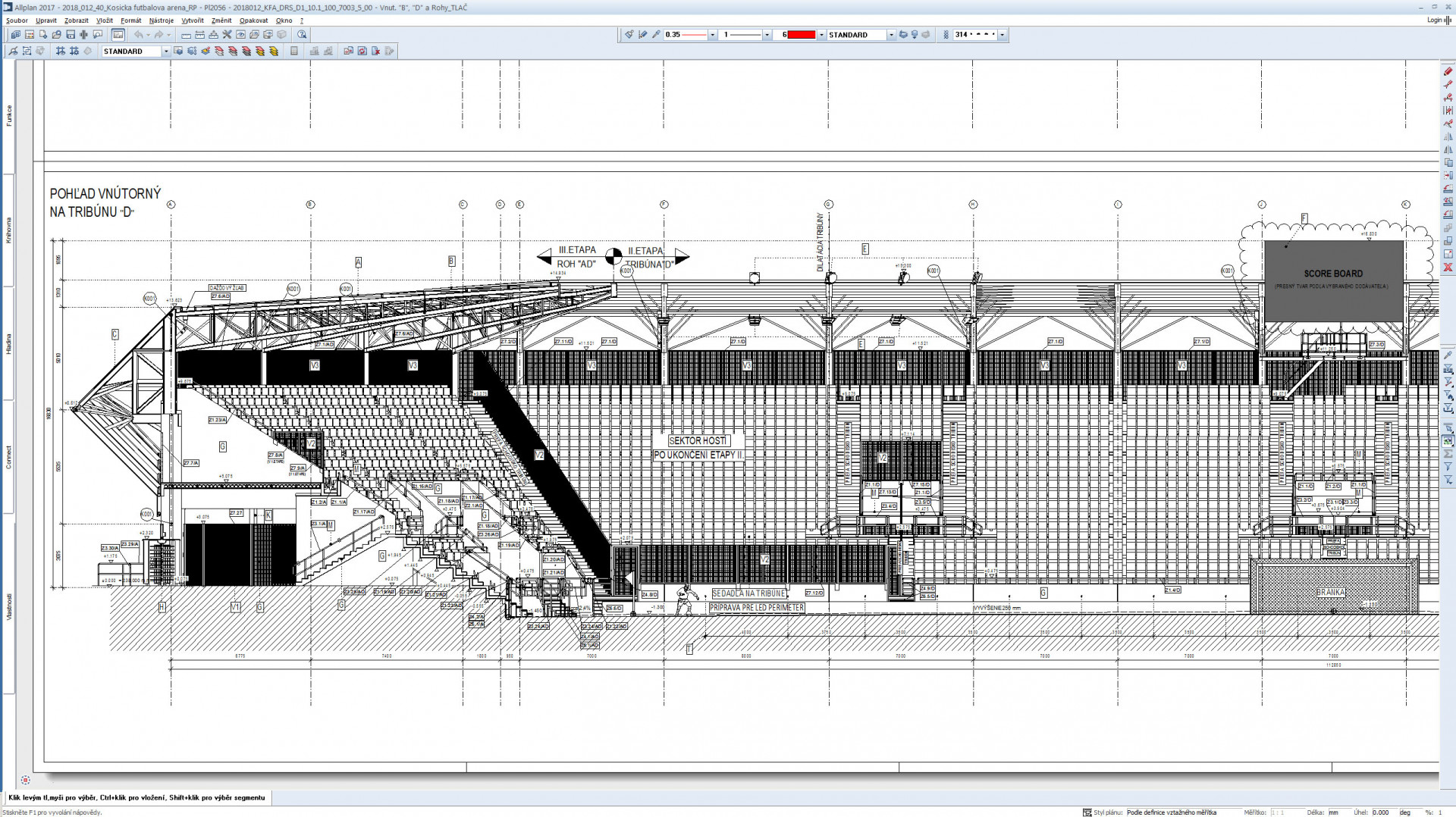1456x817 pixels.
Task: Open the Knihovna side panel tab
Action: pyautogui.click(x=9, y=230)
